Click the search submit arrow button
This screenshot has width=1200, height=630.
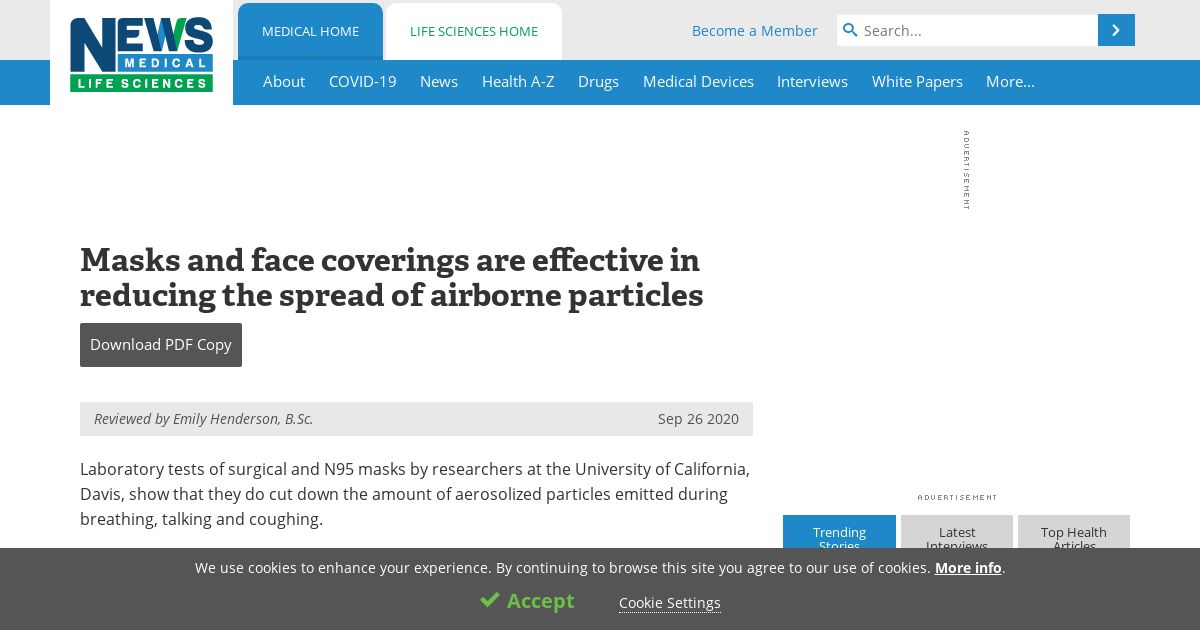pyautogui.click(x=1116, y=30)
